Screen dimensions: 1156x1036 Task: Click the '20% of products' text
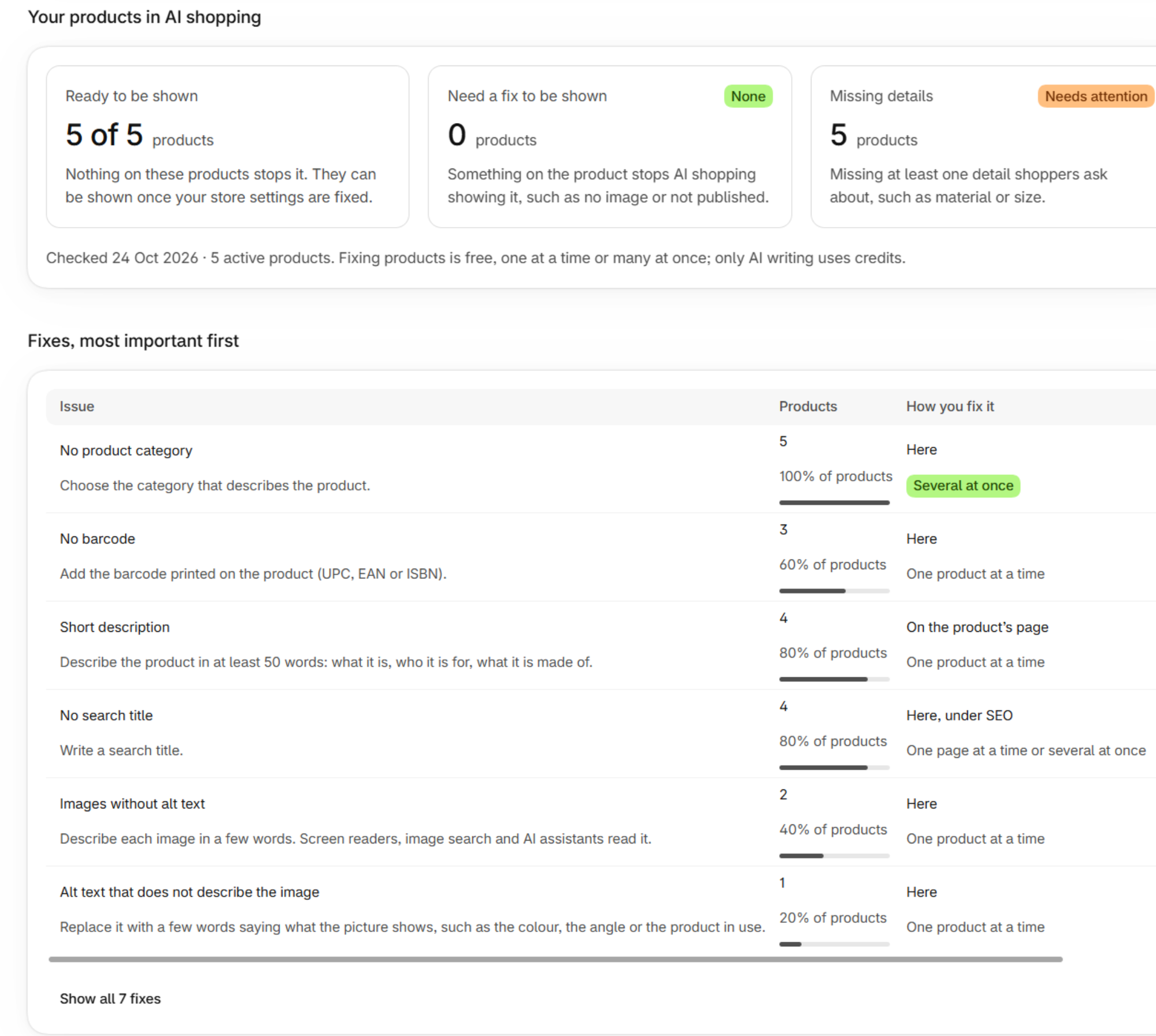point(833,918)
